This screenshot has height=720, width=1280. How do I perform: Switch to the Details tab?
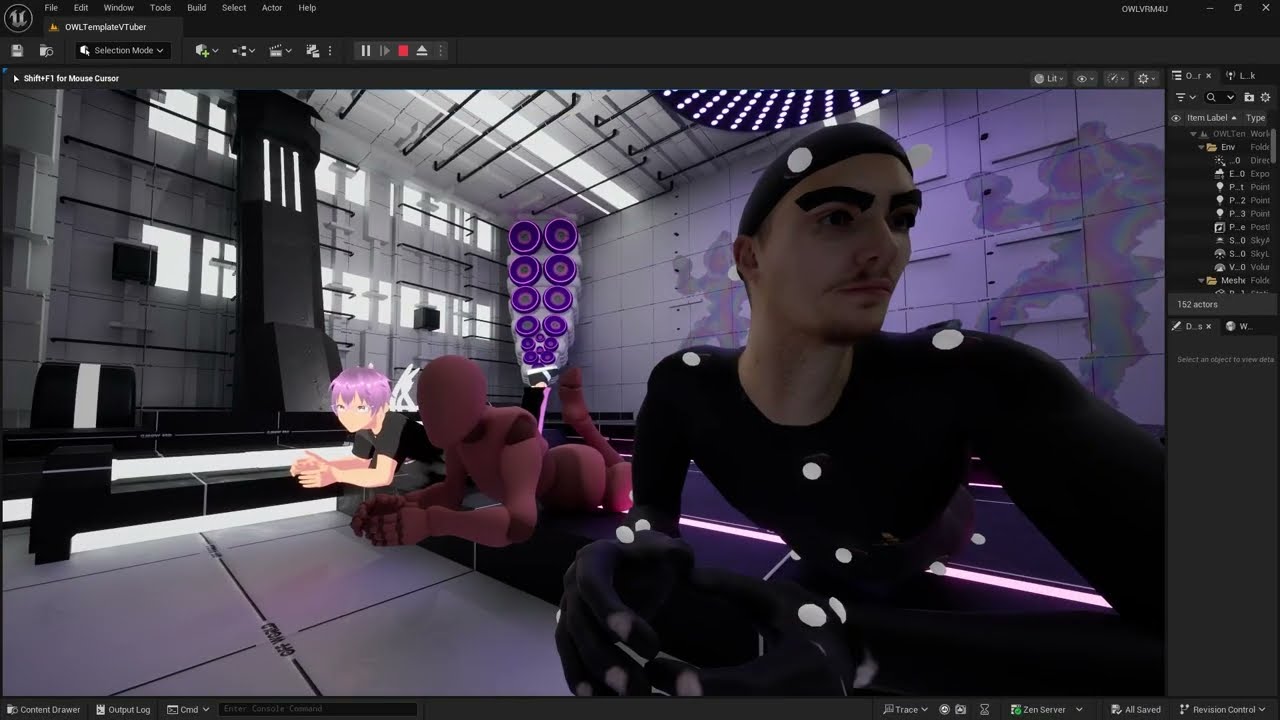coord(1191,326)
